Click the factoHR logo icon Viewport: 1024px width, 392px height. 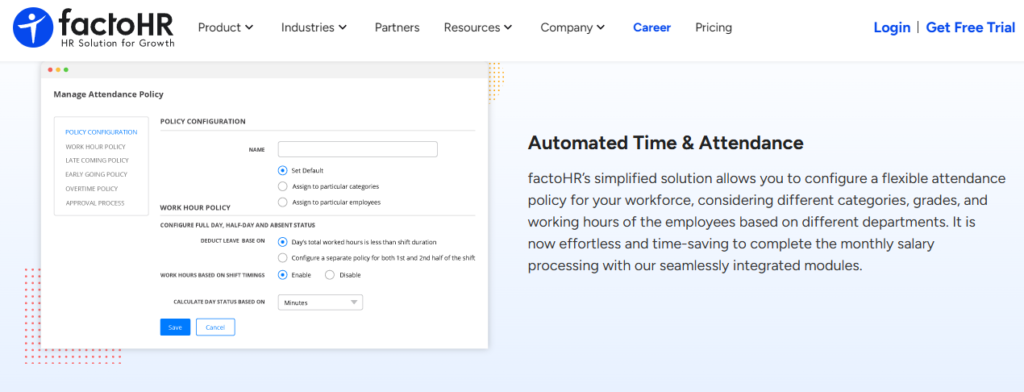[x=33, y=27]
